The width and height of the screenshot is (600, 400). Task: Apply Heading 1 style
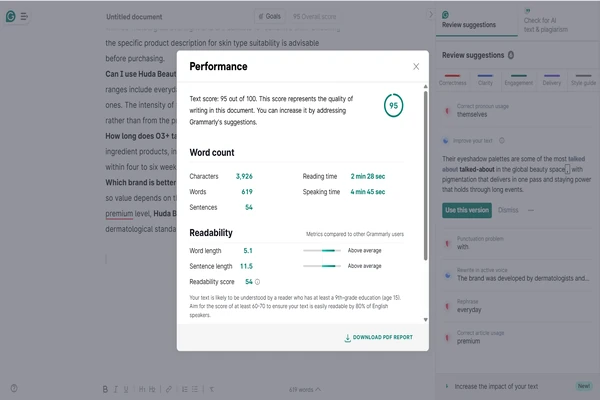pos(142,389)
